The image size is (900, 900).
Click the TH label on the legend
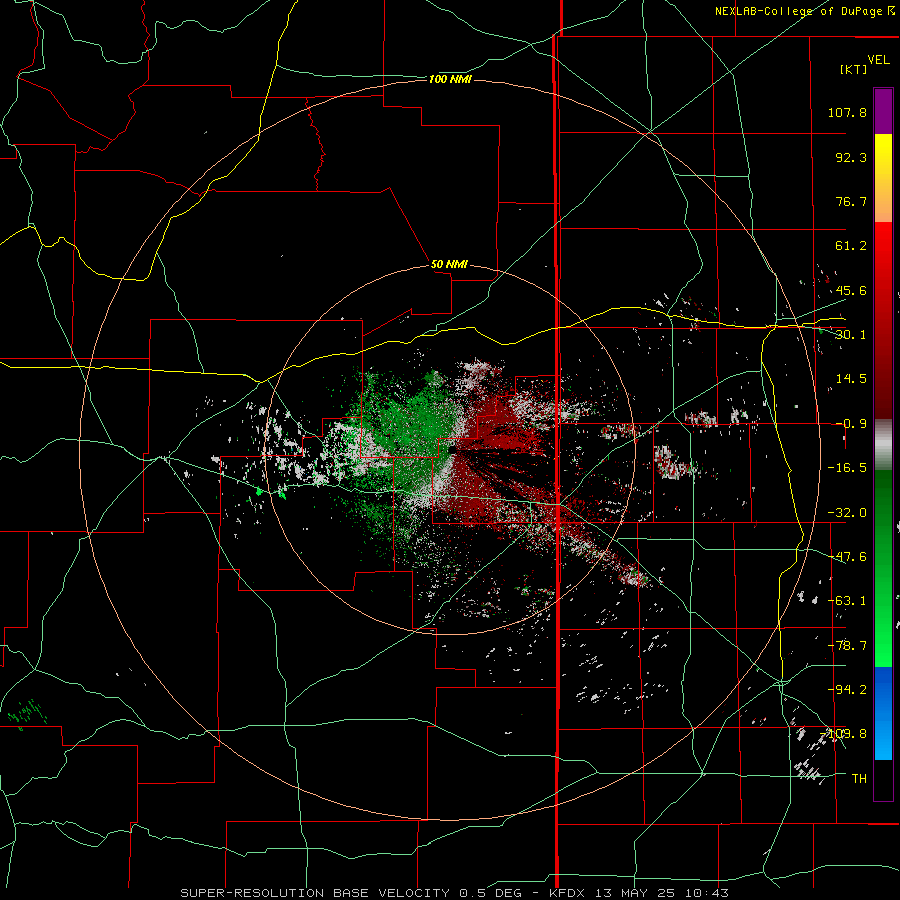point(859,779)
